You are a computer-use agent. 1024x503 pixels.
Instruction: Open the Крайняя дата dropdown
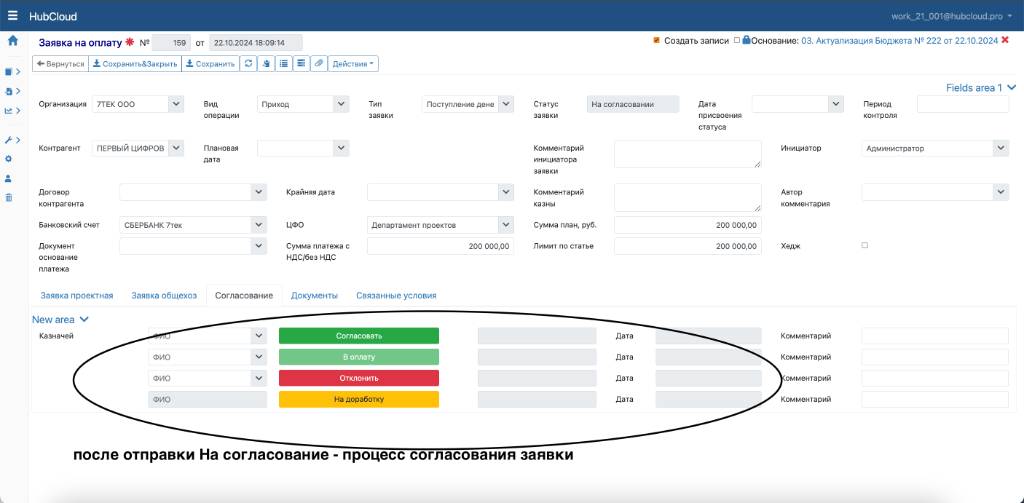506,192
